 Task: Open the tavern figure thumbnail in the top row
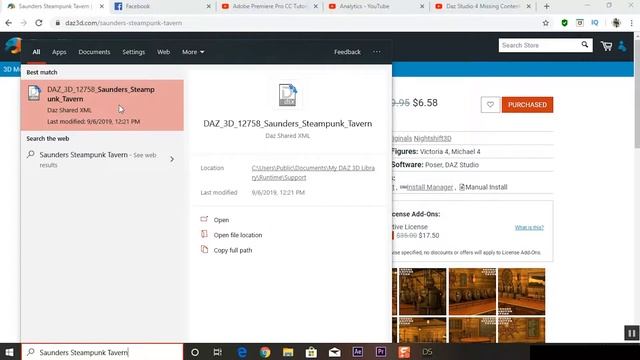(422, 291)
